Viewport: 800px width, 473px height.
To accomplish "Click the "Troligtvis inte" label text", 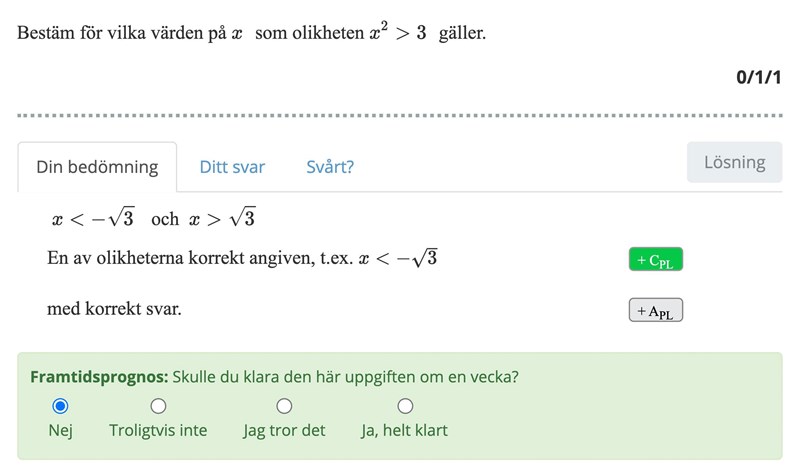I will point(158,431).
